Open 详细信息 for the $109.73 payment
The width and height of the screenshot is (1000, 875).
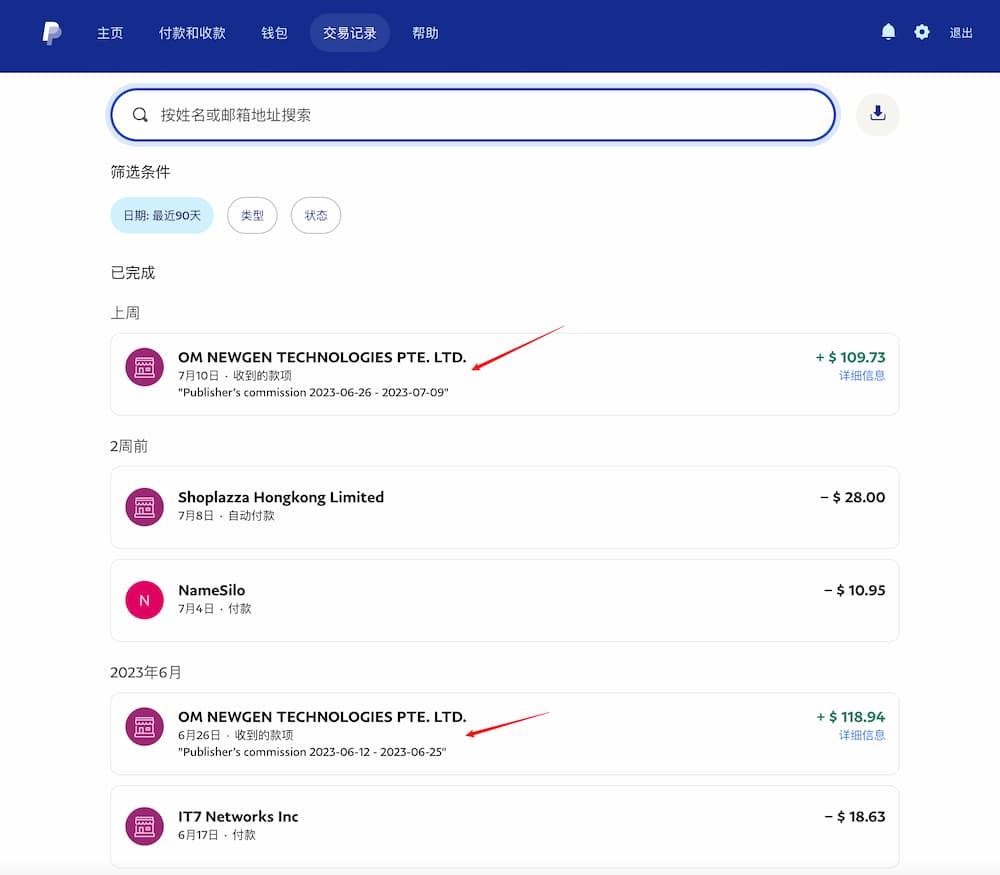click(x=862, y=376)
